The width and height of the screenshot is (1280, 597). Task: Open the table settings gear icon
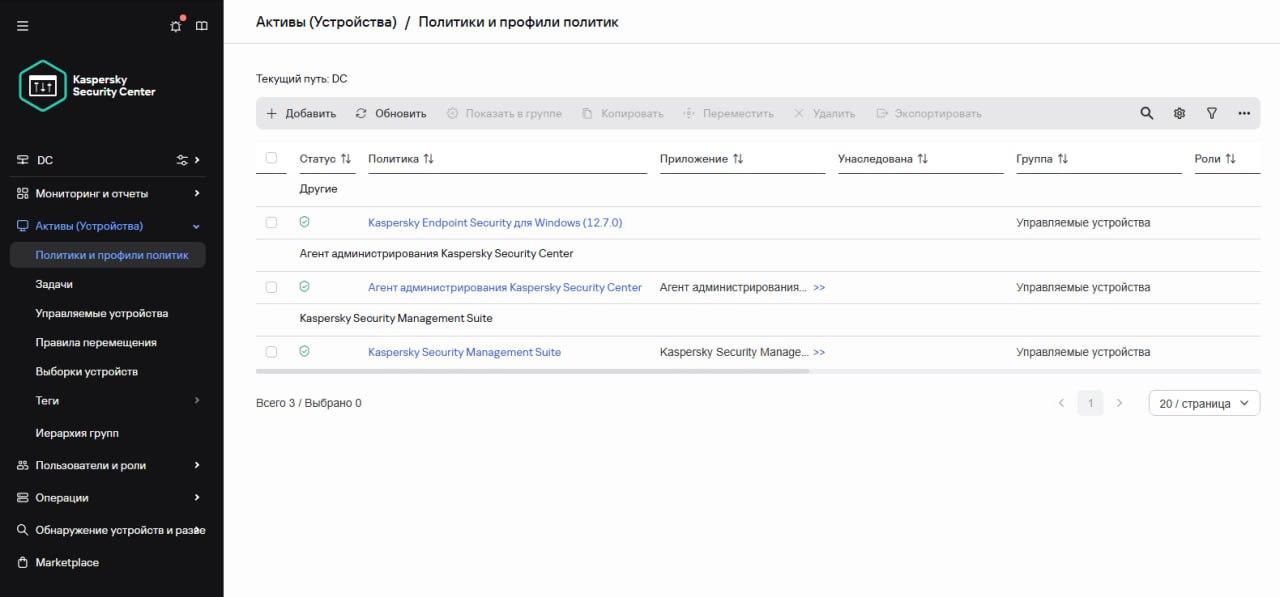[x=1179, y=113]
